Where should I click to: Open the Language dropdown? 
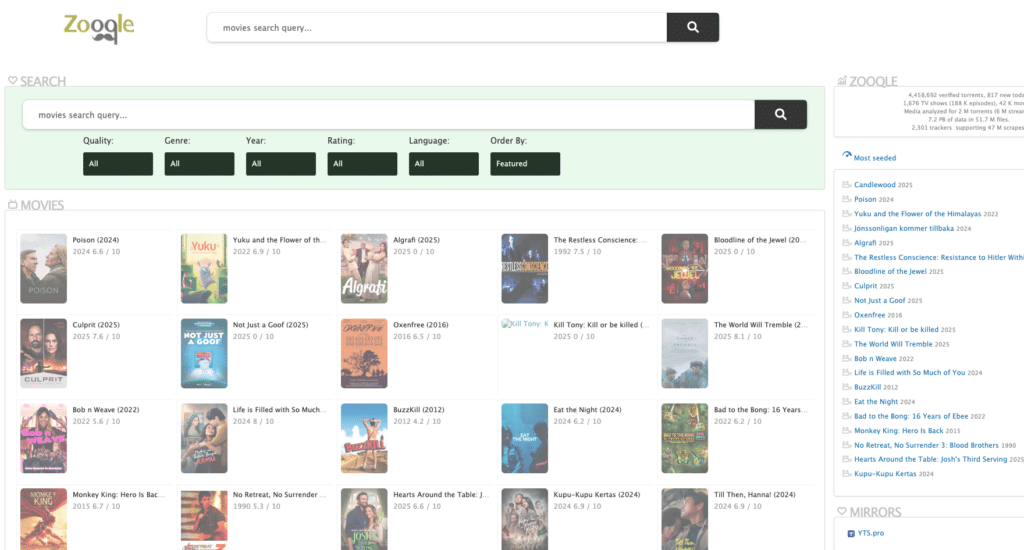tap(443, 164)
